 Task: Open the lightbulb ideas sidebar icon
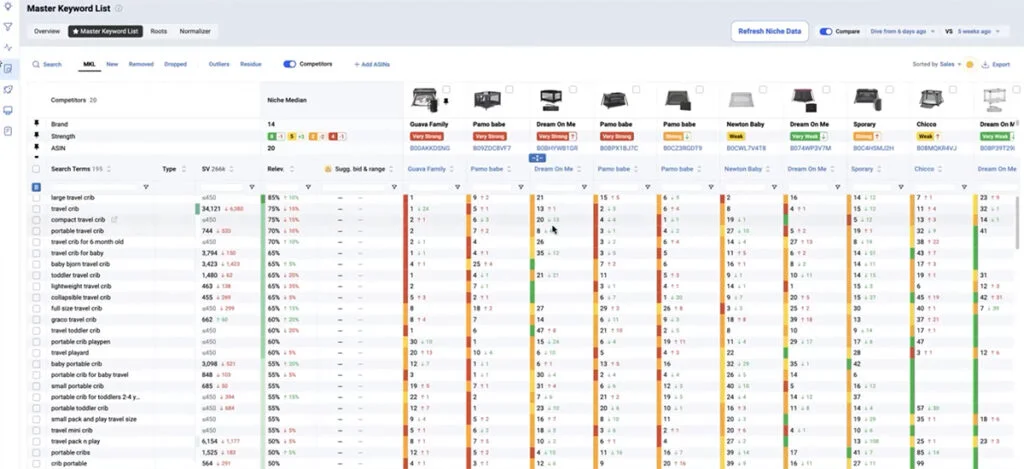click(8, 6)
